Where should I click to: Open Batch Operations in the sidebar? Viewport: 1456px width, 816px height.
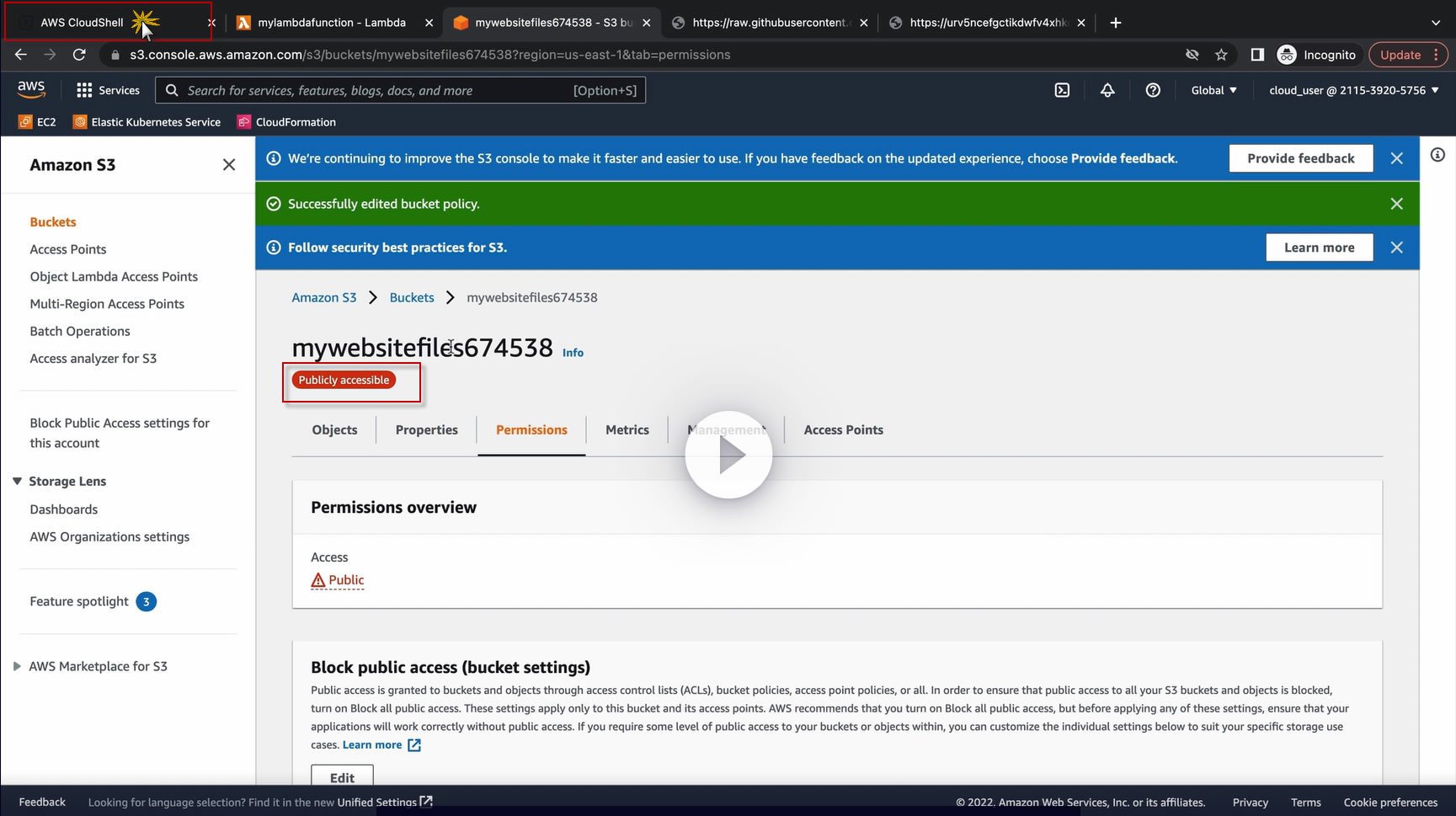[80, 331]
